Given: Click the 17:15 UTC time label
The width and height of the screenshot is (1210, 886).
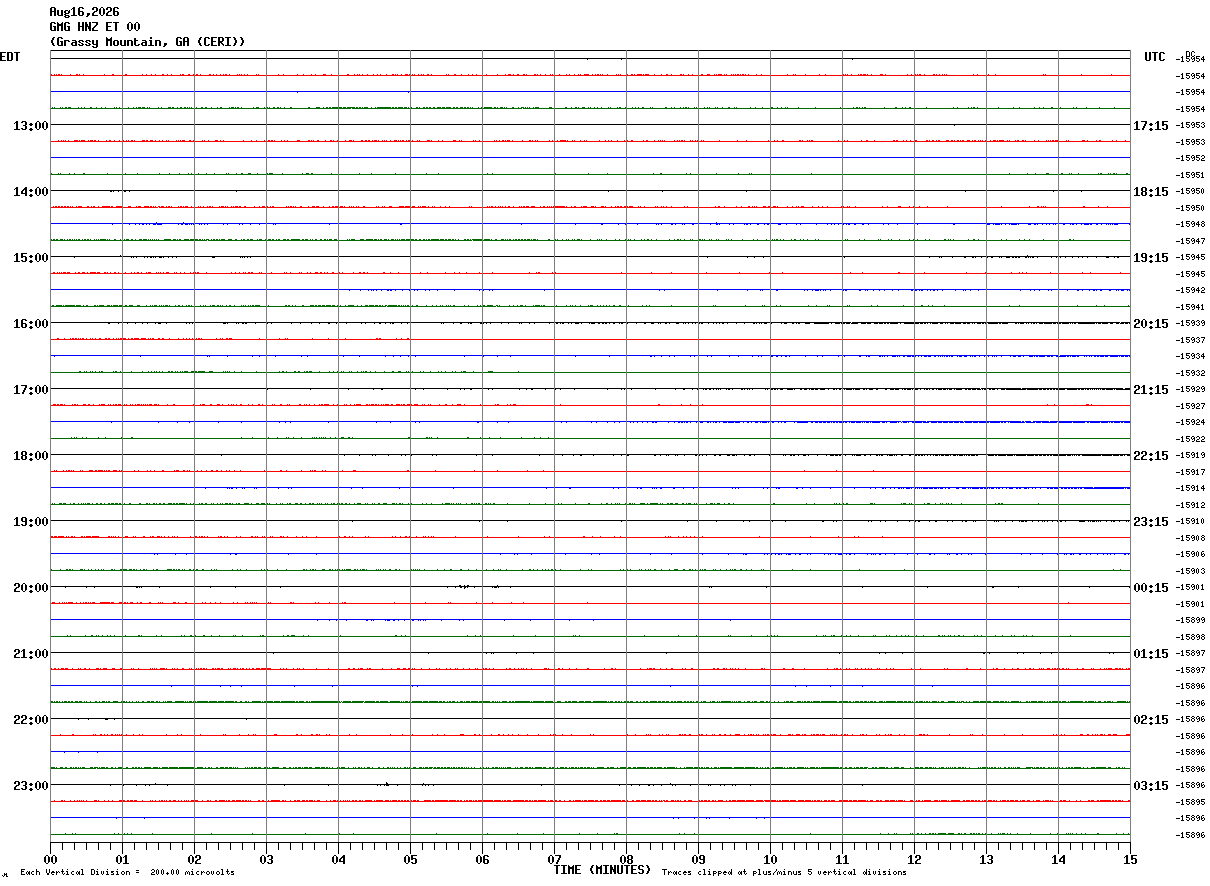Looking at the screenshot, I should point(1150,125).
